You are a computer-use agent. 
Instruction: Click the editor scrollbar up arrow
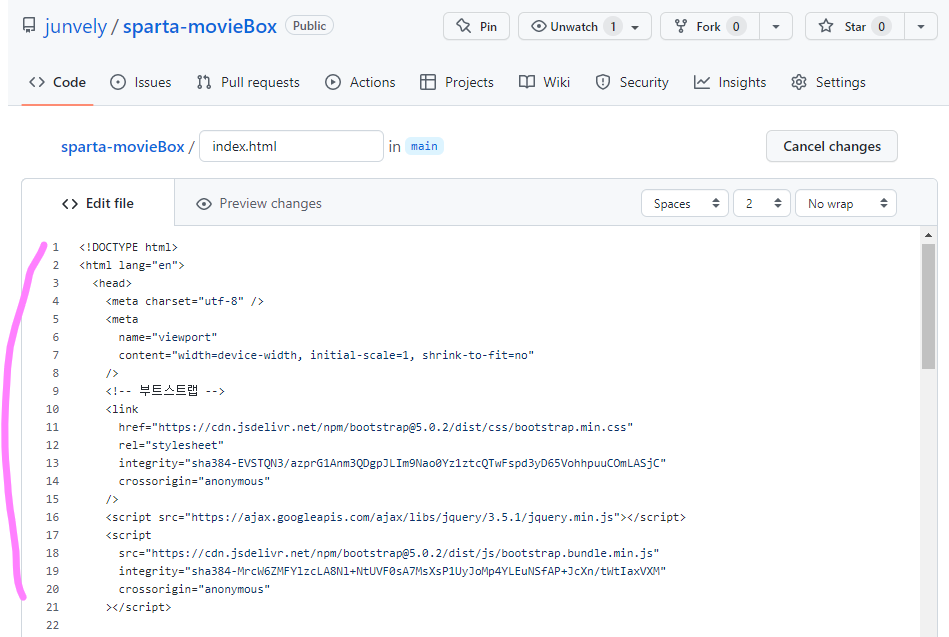coord(928,235)
